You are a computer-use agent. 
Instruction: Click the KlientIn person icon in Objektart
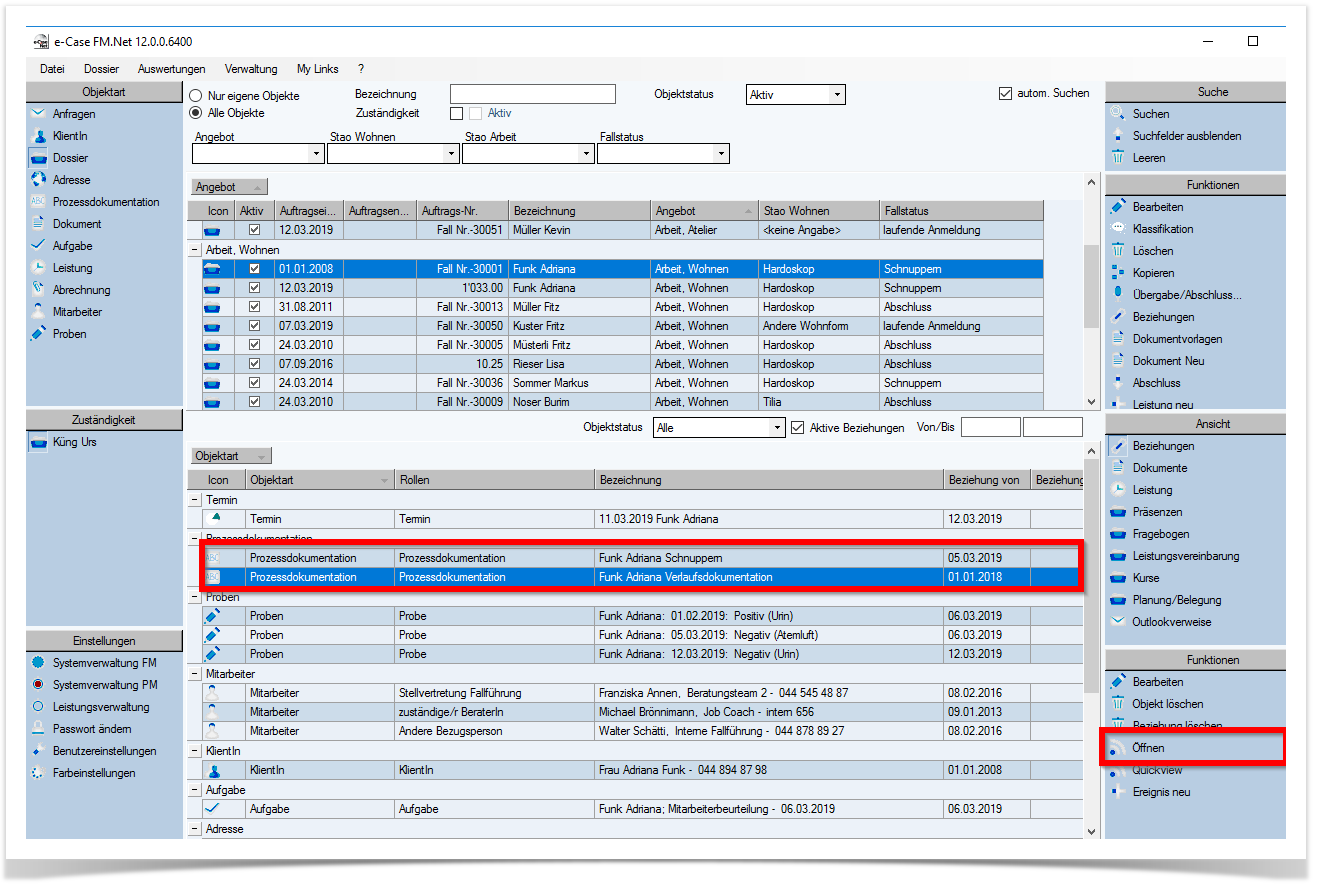pos(38,136)
